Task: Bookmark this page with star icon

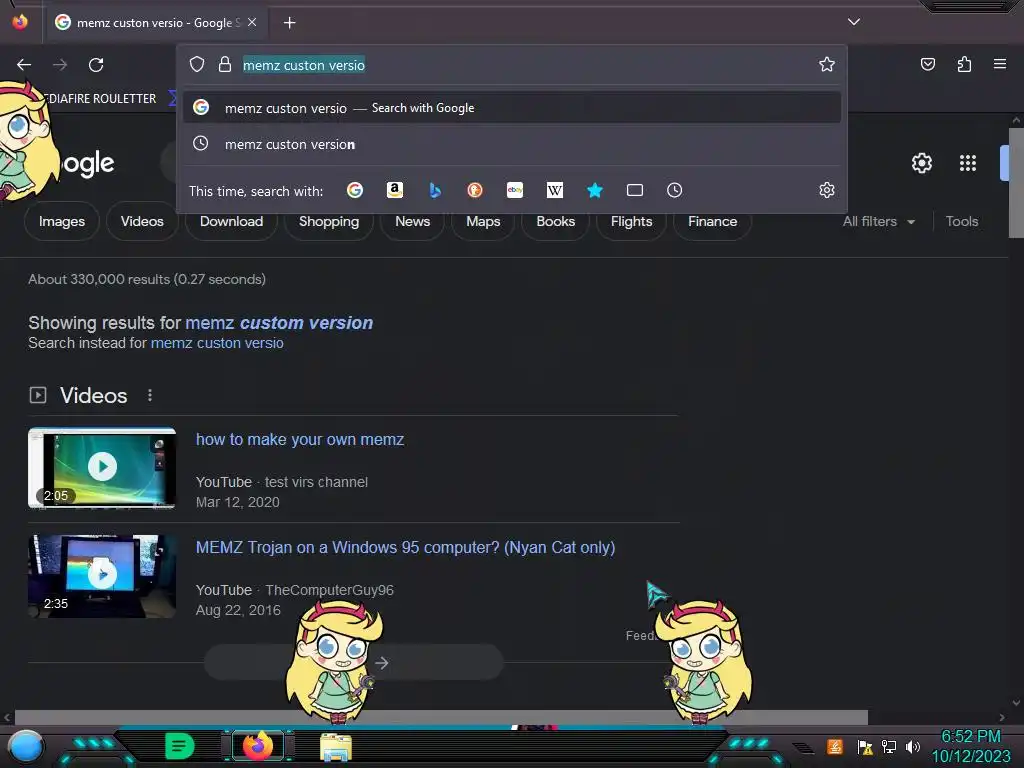Action: pos(827,64)
